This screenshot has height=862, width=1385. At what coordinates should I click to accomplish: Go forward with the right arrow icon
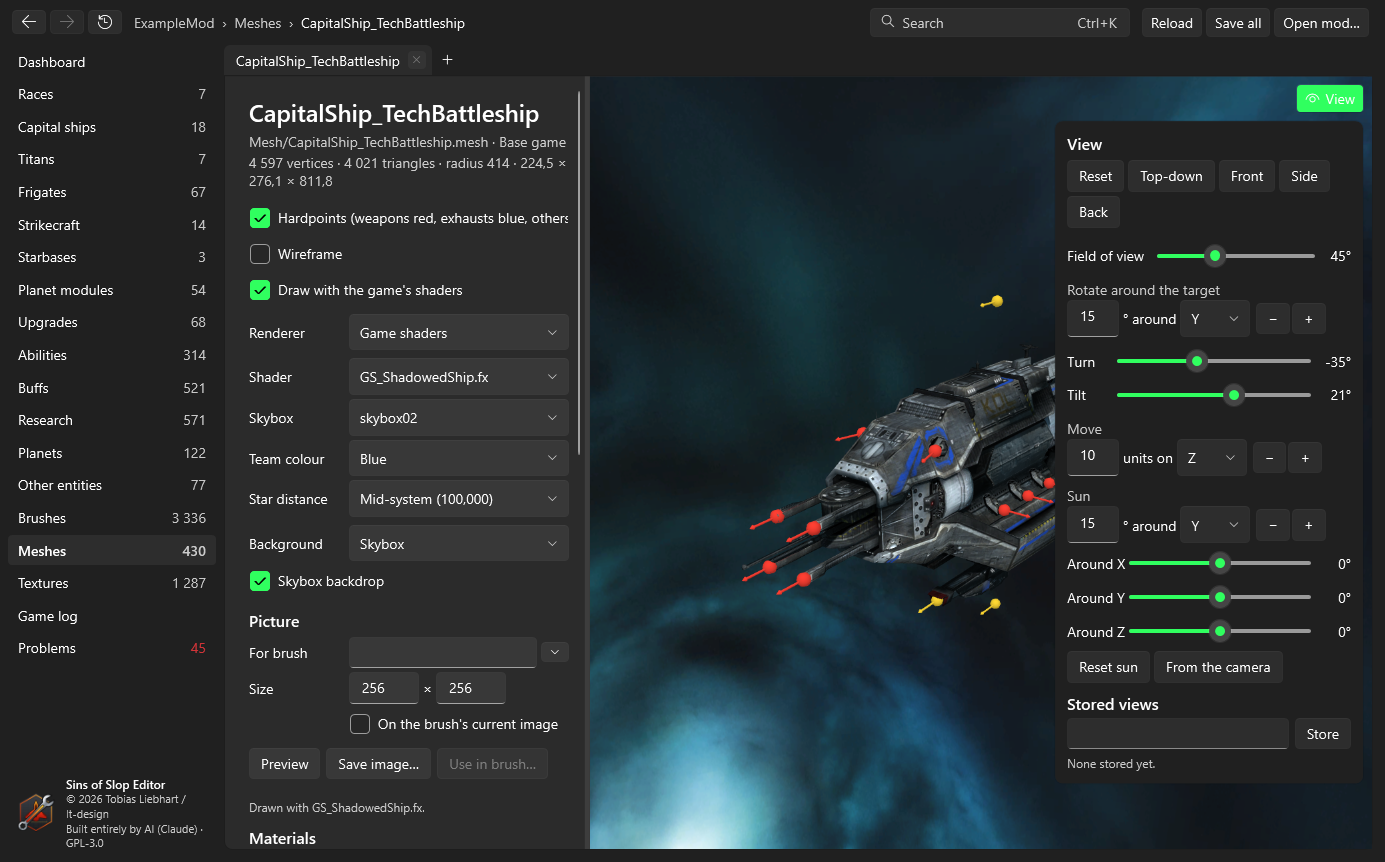point(67,22)
